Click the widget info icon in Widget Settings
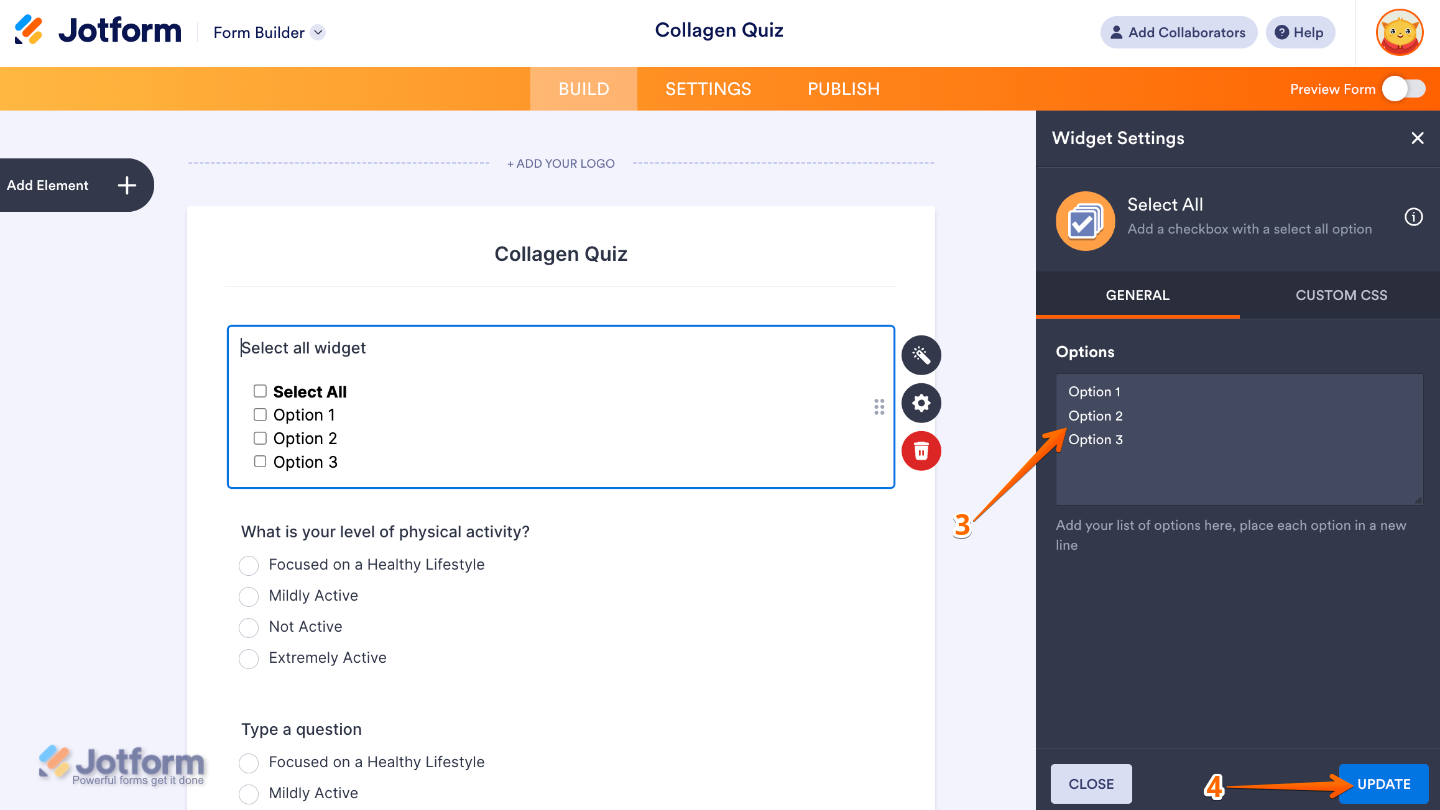Viewport: 1440px width, 810px height. click(1413, 216)
